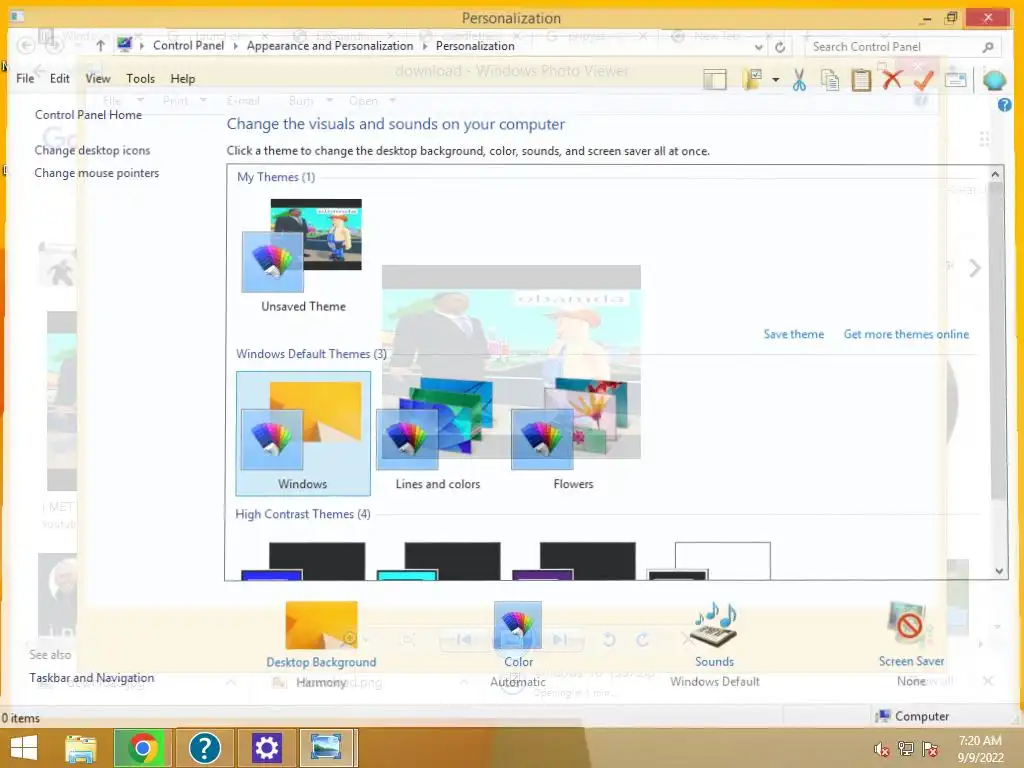Click the Paste clipboard icon
Viewport: 1024px width, 768px height.
click(x=861, y=80)
